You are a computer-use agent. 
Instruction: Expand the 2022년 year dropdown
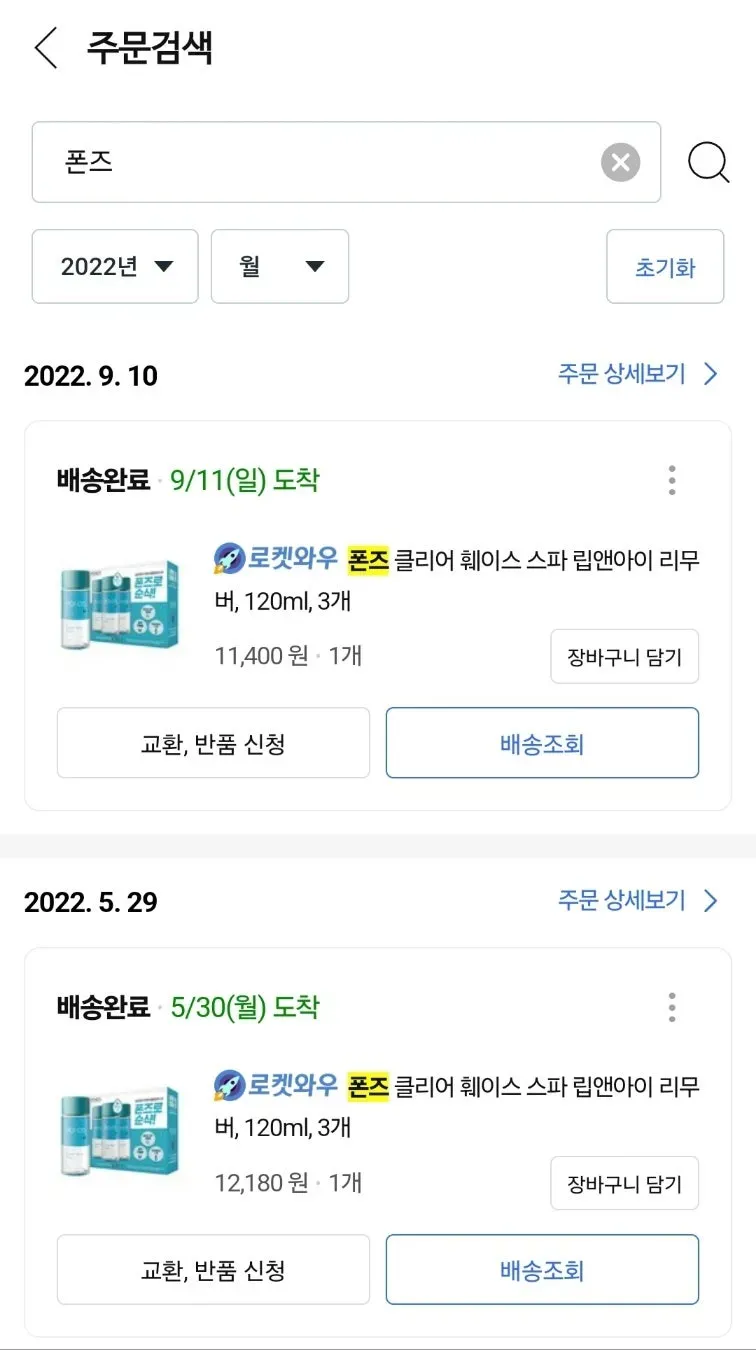[x=115, y=266]
